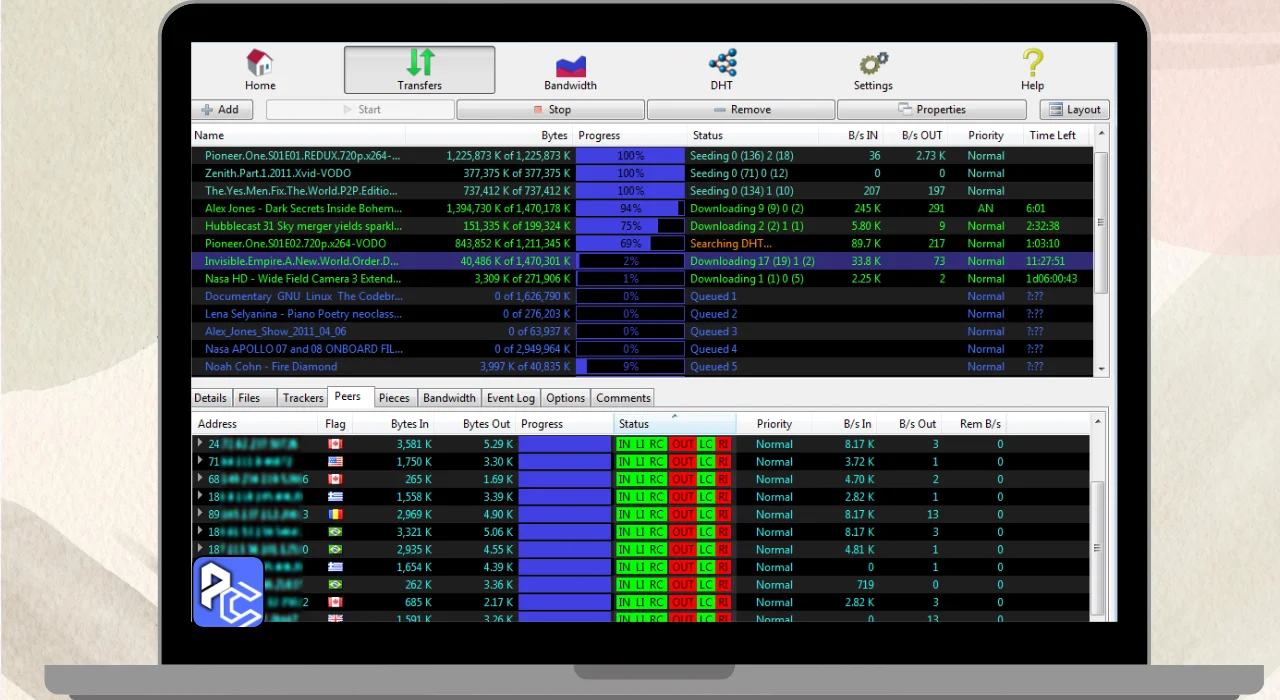
Task: Switch to the Trackers tab
Action: pyautogui.click(x=302, y=398)
